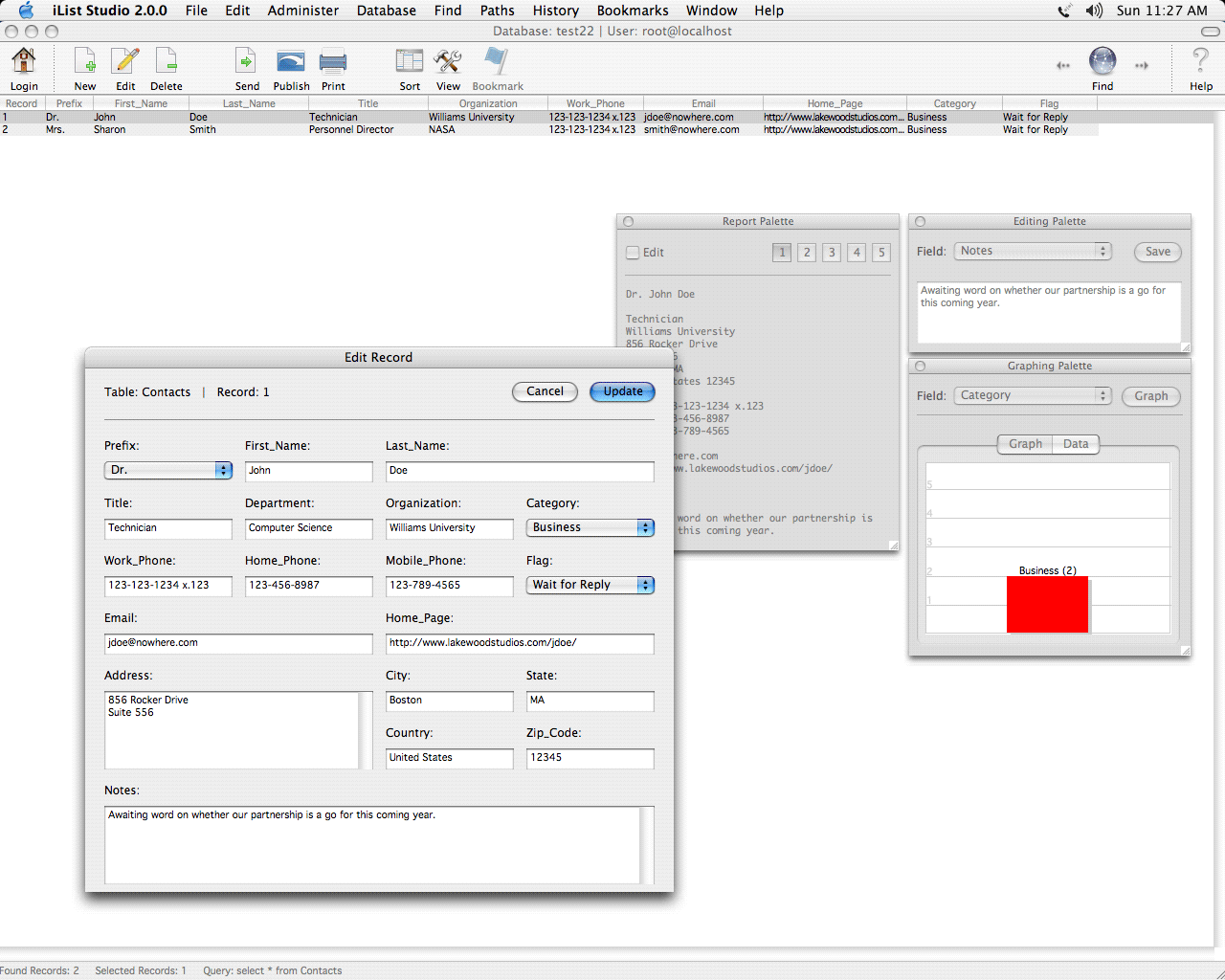Click the Update button

(x=623, y=391)
